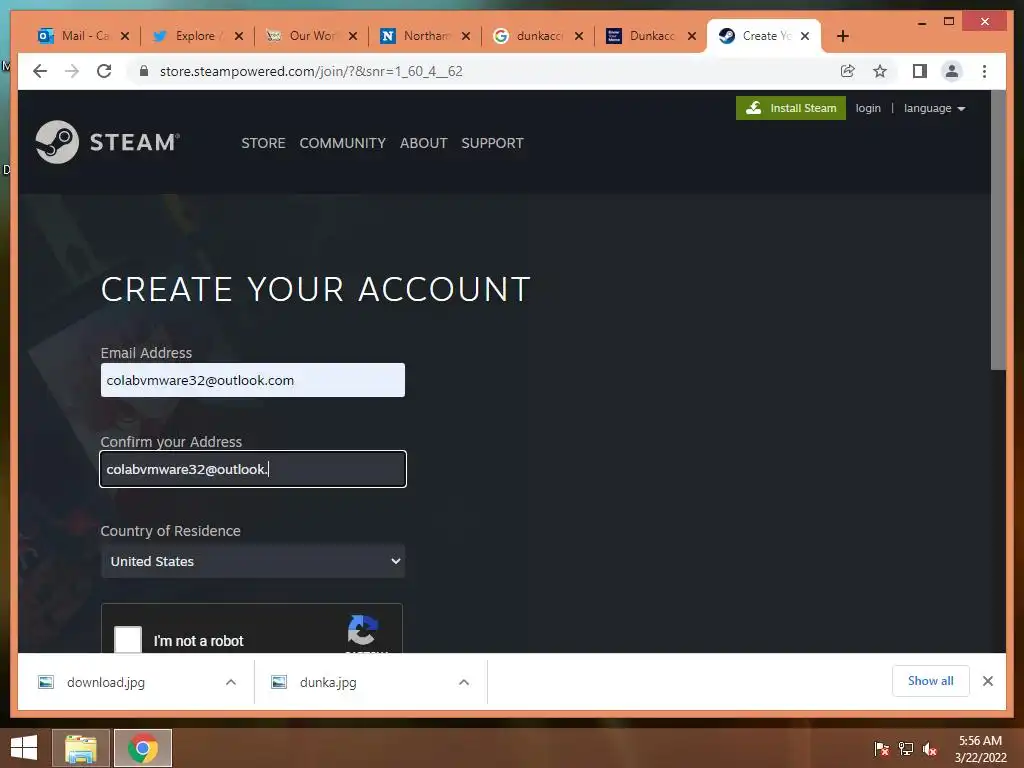
Task: Click the site padlock icon
Action: pos(144,71)
